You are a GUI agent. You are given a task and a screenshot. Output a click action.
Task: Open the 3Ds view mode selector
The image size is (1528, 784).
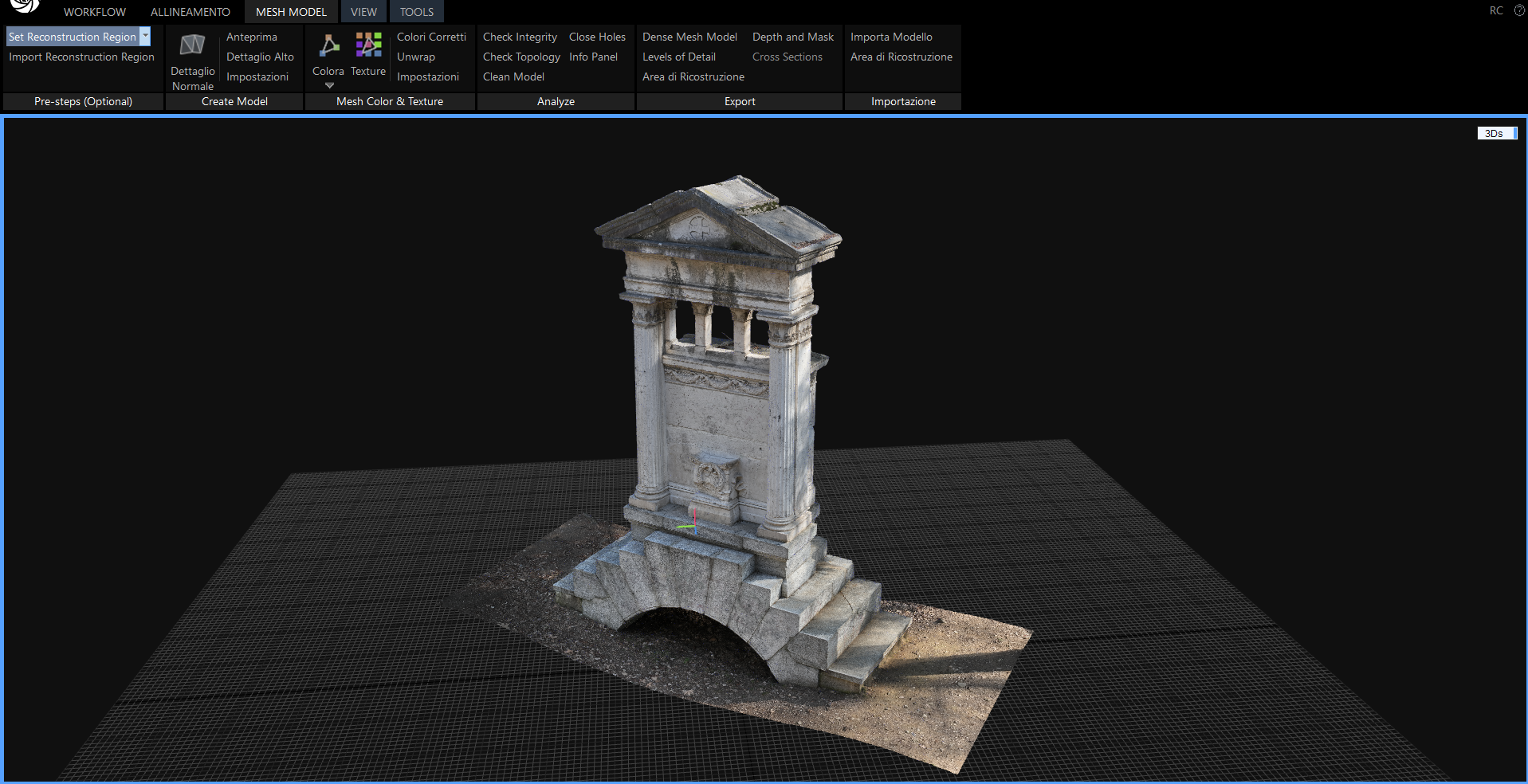point(1496,133)
